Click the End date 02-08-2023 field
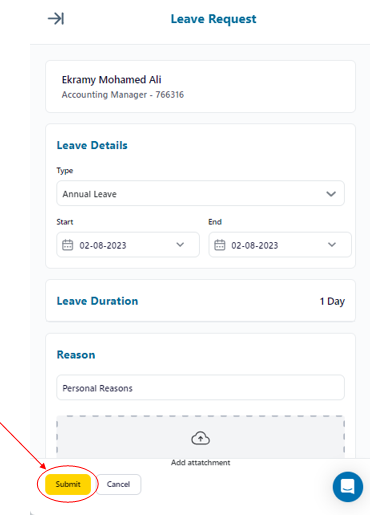 280,245
